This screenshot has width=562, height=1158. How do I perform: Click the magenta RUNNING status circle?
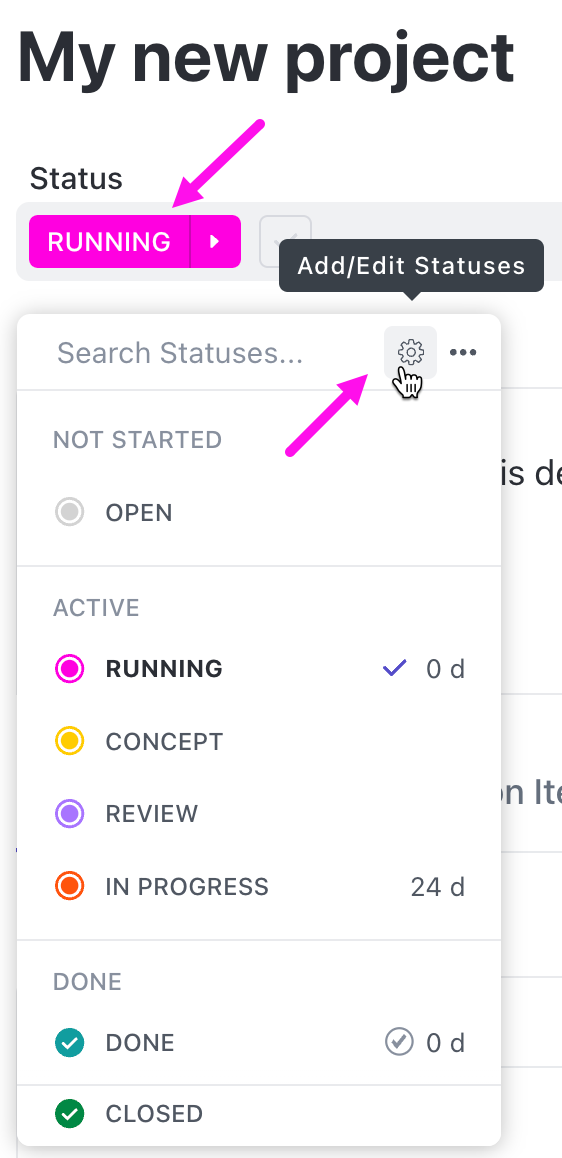click(69, 668)
